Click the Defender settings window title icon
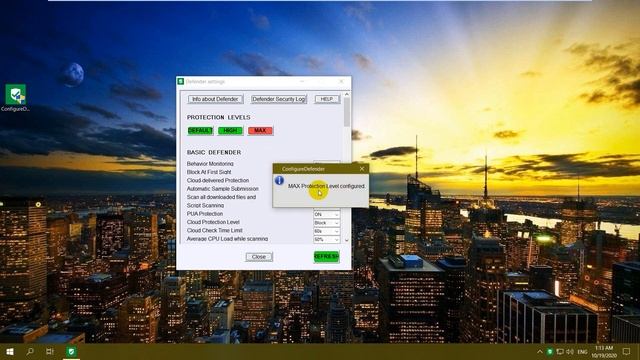 (x=181, y=82)
